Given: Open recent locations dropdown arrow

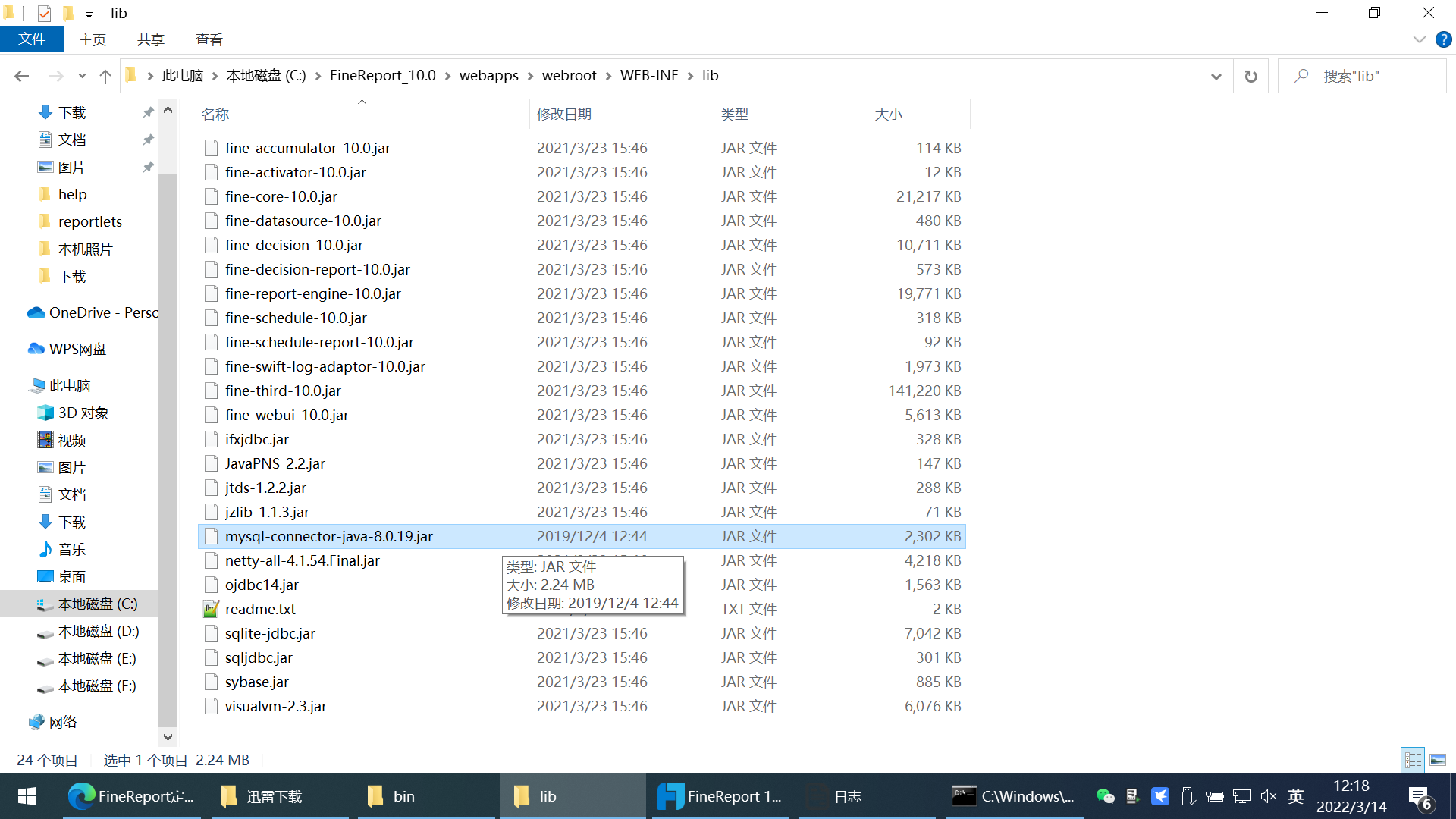Looking at the screenshot, I should tap(82, 76).
